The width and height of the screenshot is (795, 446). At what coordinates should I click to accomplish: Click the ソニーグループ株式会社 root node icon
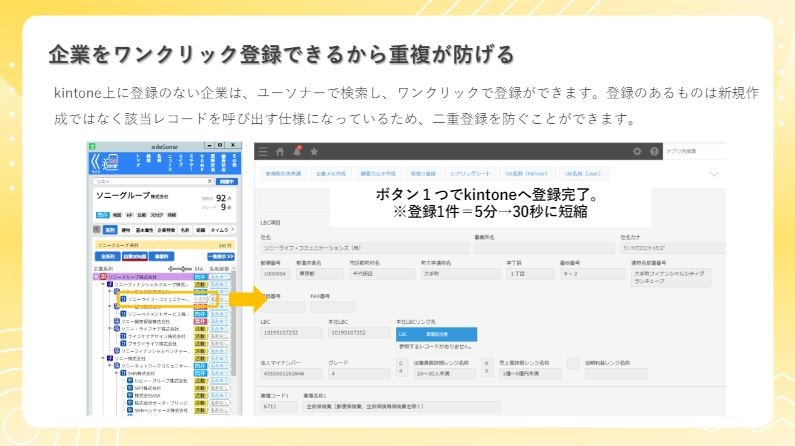(103, 277)
